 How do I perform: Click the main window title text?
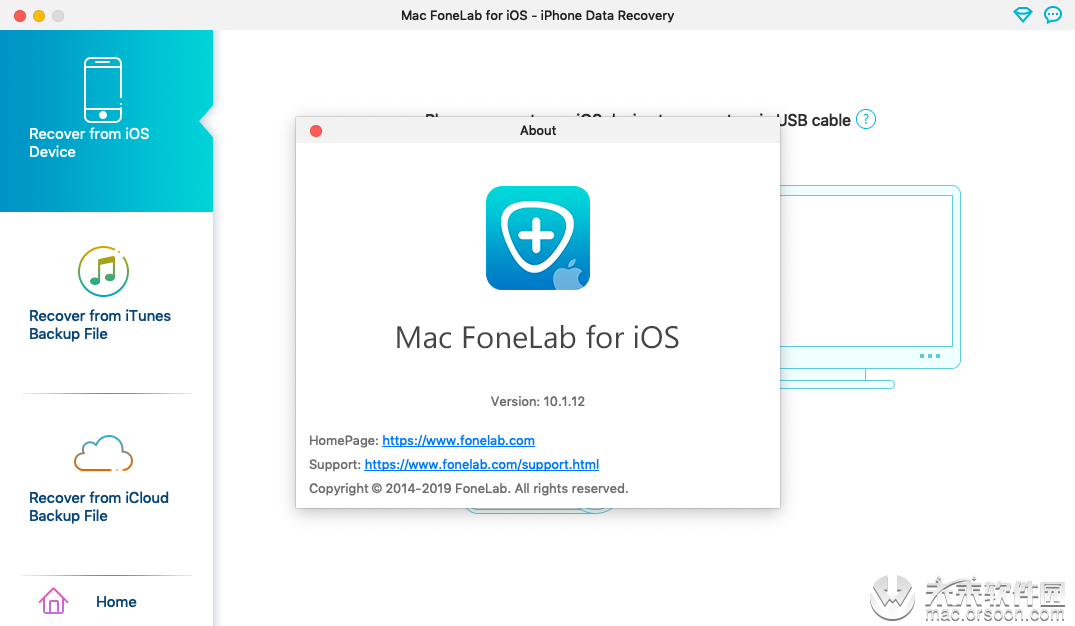pos(538,15)
